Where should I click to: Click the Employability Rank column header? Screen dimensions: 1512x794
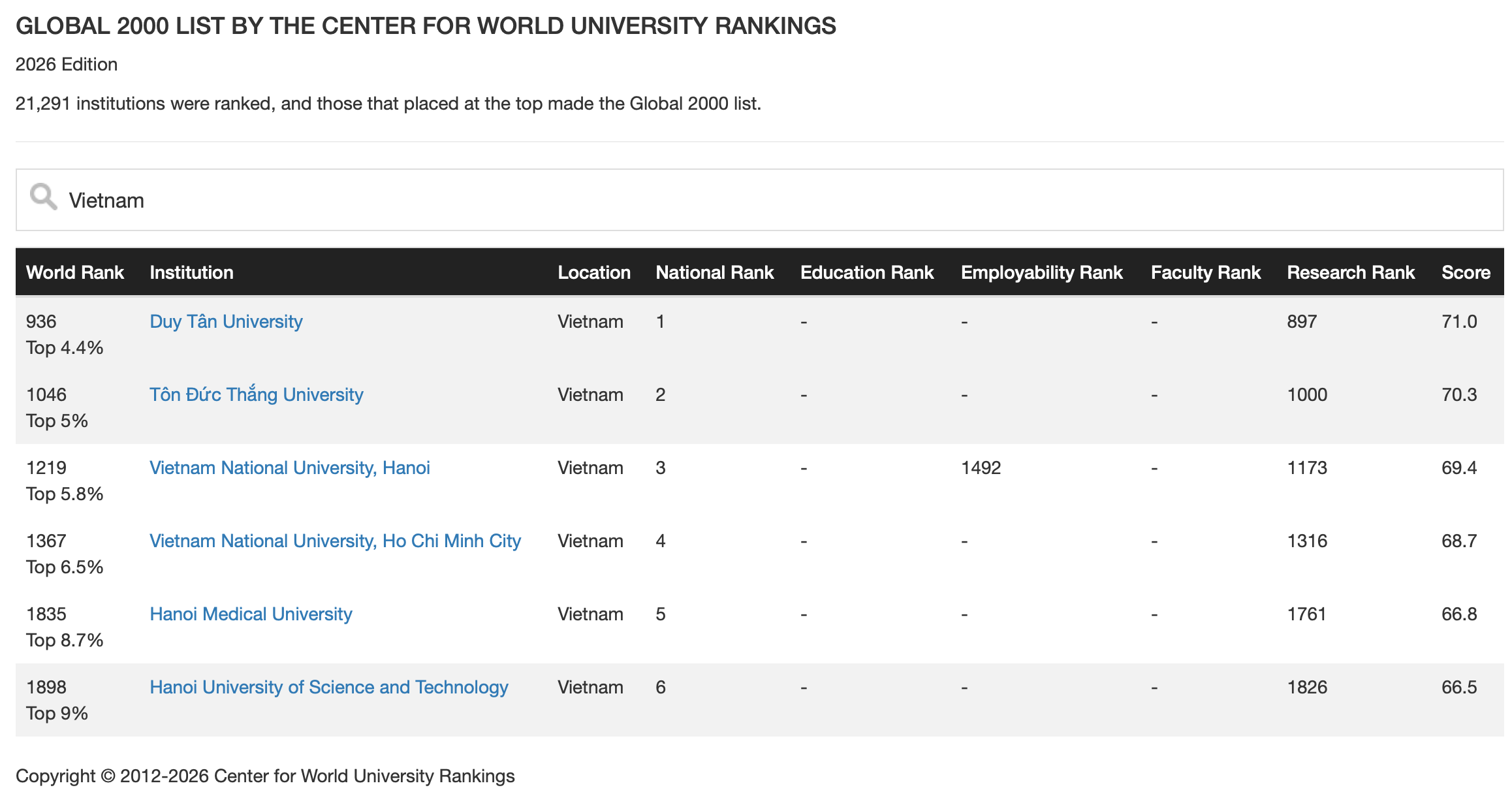1042,272
